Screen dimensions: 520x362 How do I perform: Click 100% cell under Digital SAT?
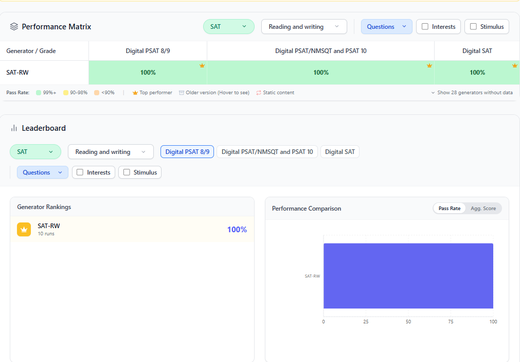coord(477,72)
